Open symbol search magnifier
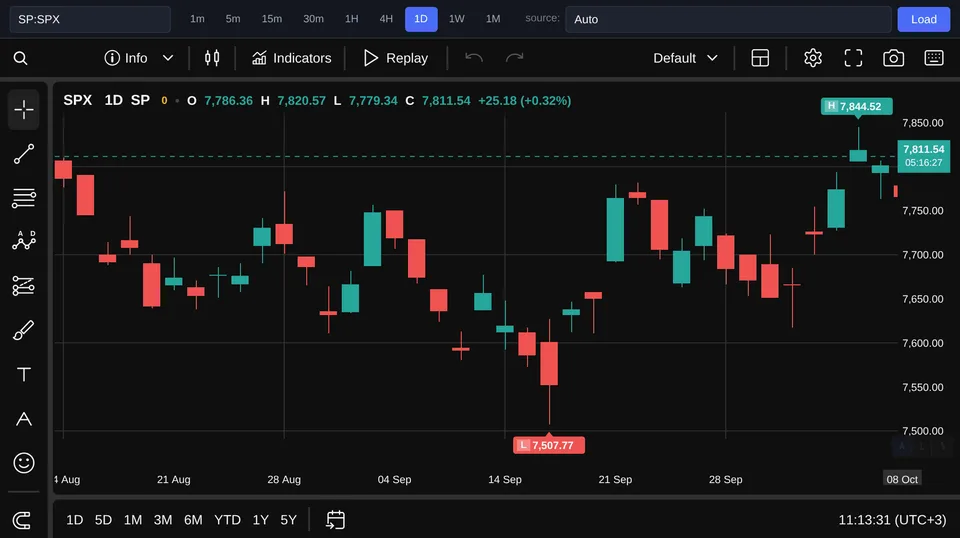 click(x=20, y=58)
